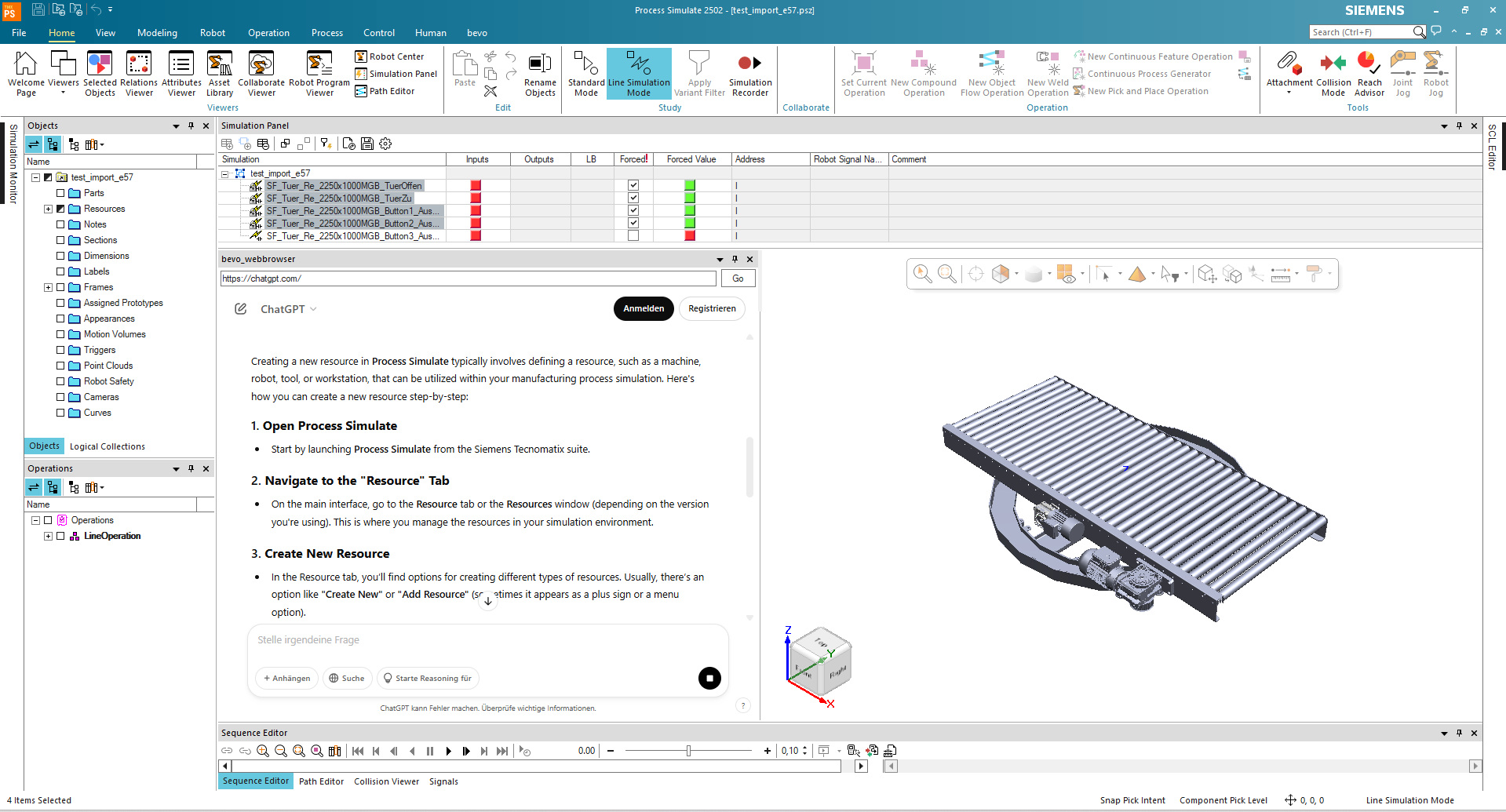Click red Forced Value for Button3_Aus
The image size is (1506, 812).
(690, 236)
